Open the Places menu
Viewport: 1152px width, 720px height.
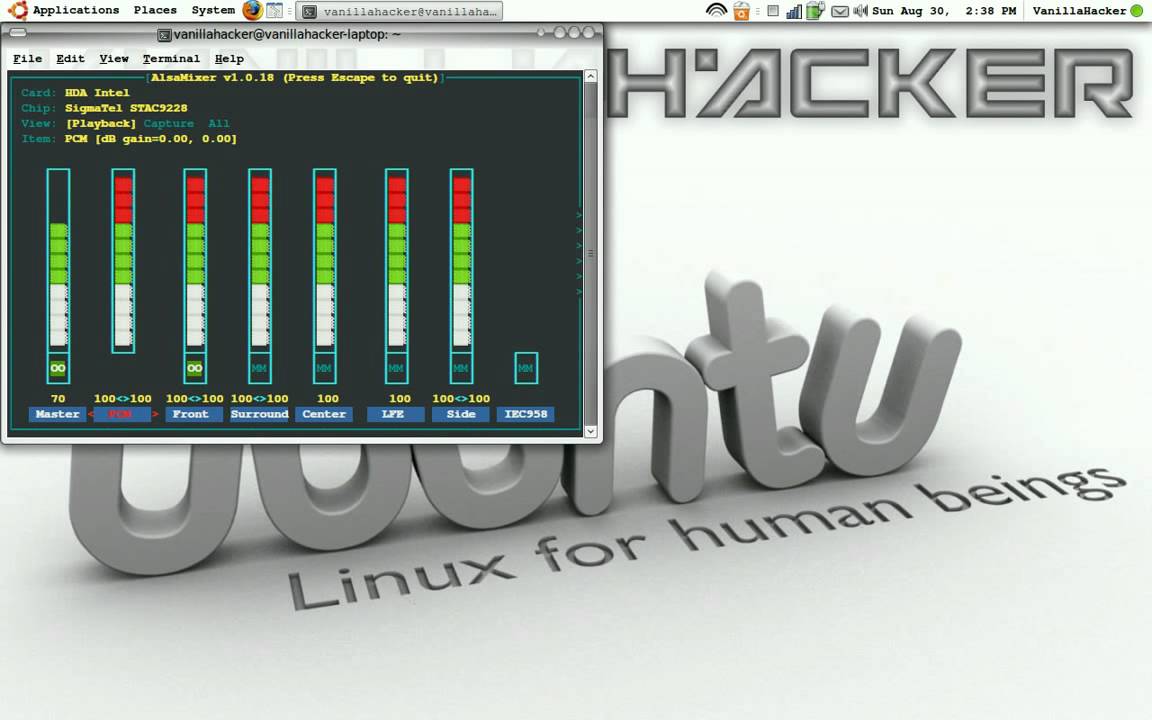155,10
